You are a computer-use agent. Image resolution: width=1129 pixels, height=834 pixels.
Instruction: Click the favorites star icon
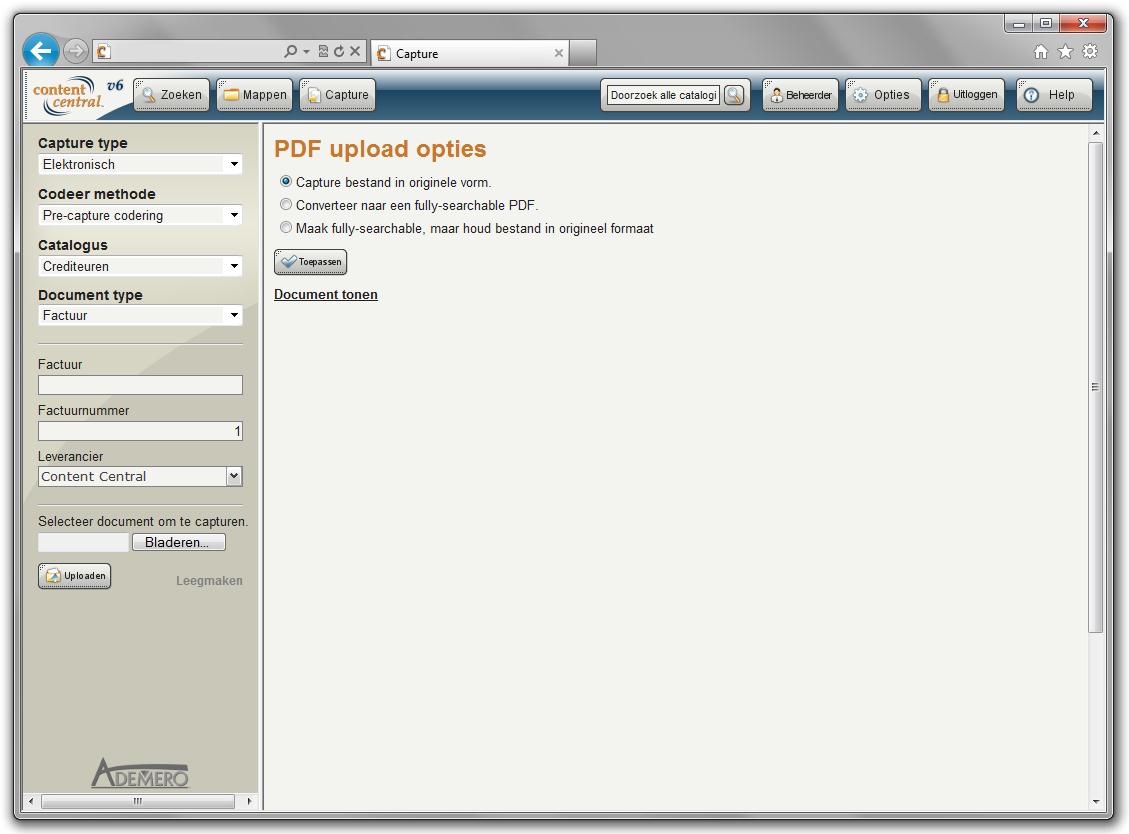(x=1065, y=52)
